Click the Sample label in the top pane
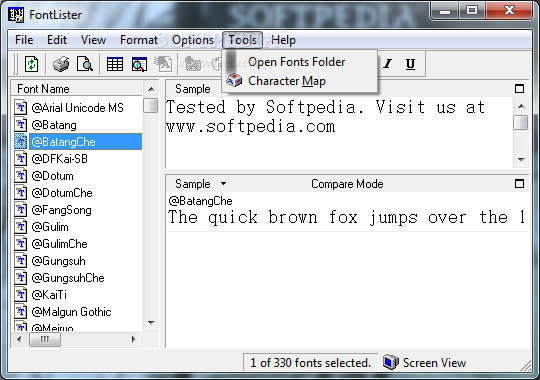The height and width of the screenshot is (380, 540). coord(193,89)
